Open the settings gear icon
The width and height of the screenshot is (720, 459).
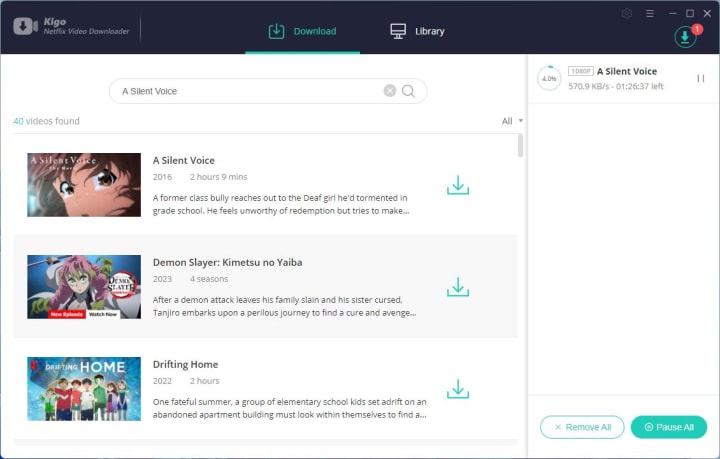pos(627,13)
